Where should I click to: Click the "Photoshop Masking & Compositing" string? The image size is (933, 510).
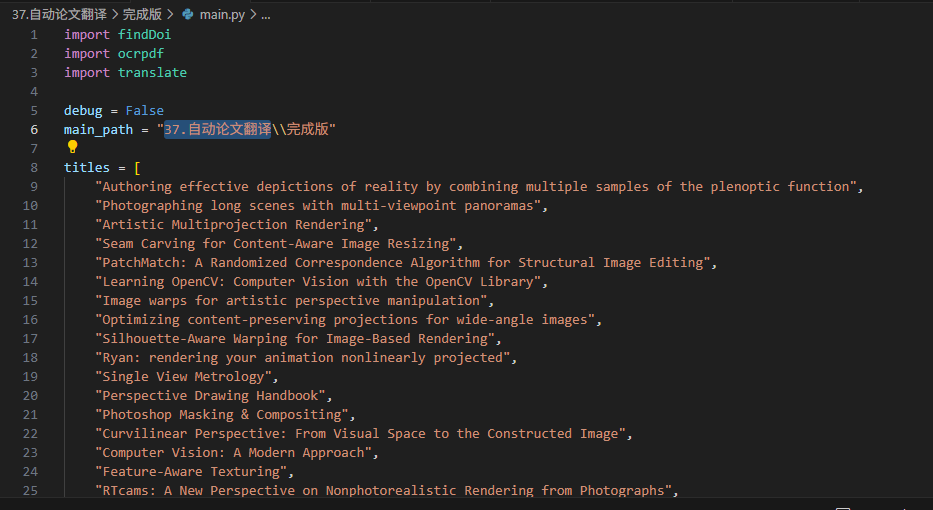point(222,415)
